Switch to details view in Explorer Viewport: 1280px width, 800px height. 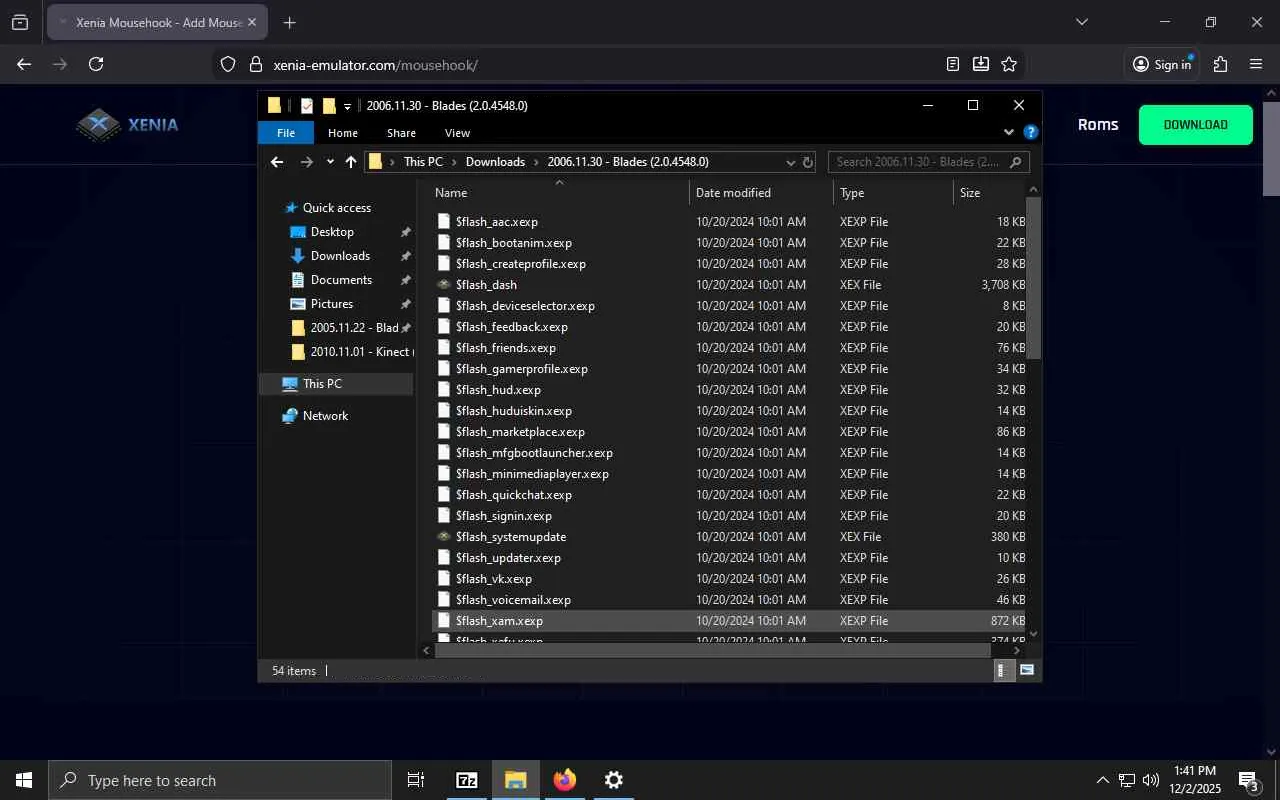tap(1003, 671)
